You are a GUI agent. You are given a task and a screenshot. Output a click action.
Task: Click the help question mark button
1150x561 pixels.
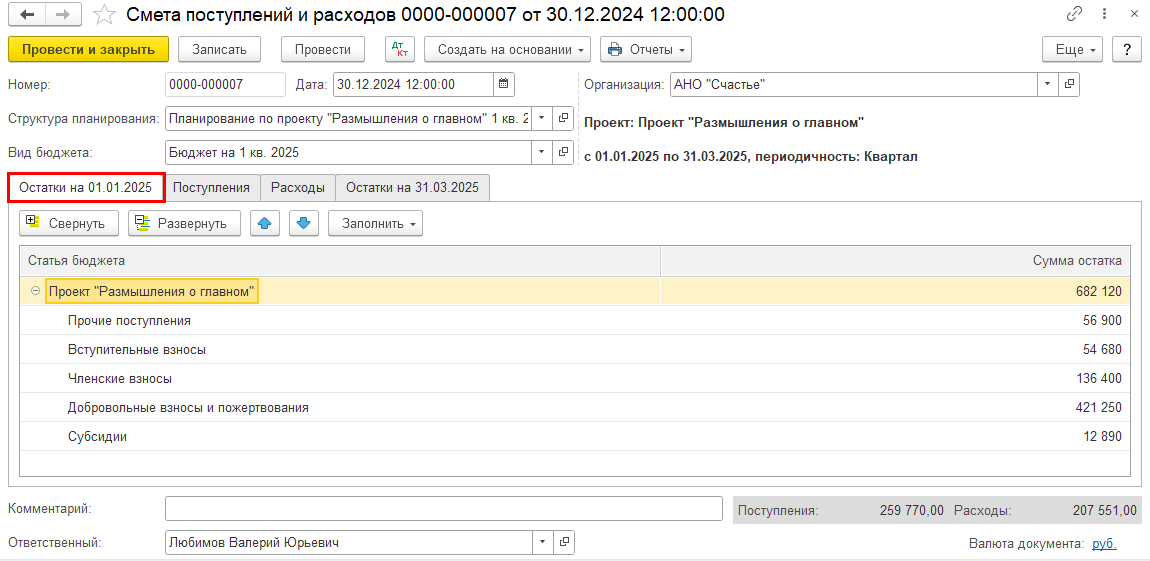(1126, 50)
